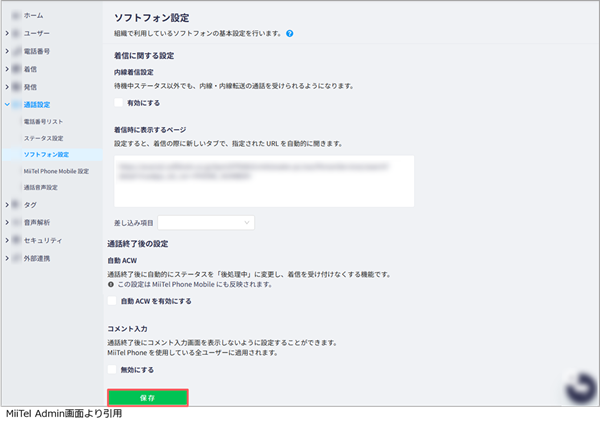Click the 着信 icon in the sidebar
600x421 pixels.
pyautogui.click(x=15, y=68)
